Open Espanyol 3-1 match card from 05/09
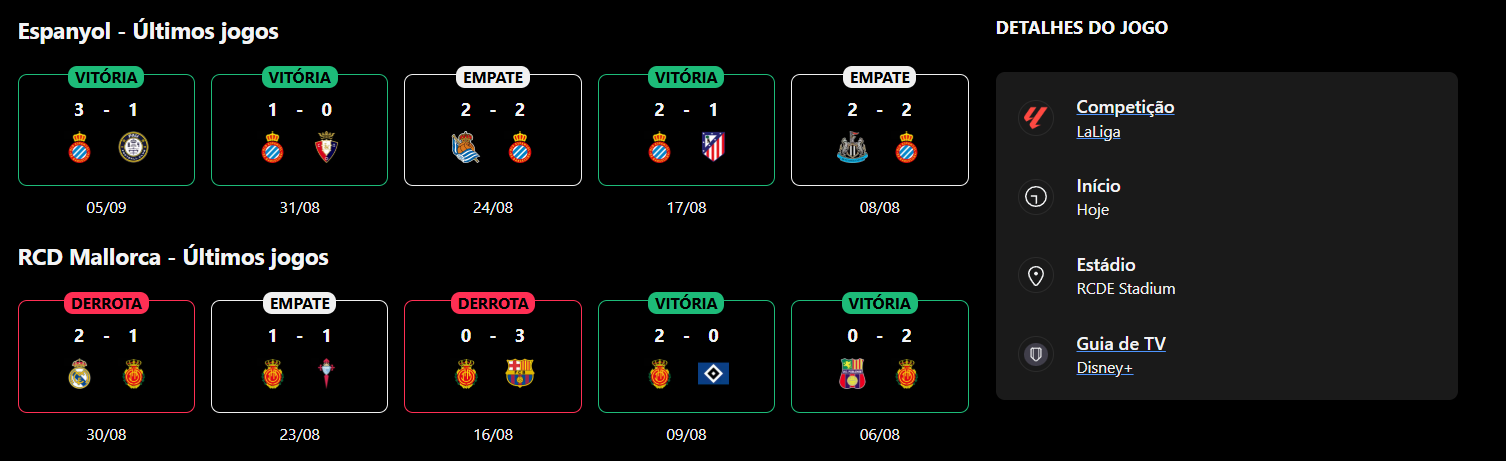The width and height of the screenshot is (1506, 461). pos(106,130)
